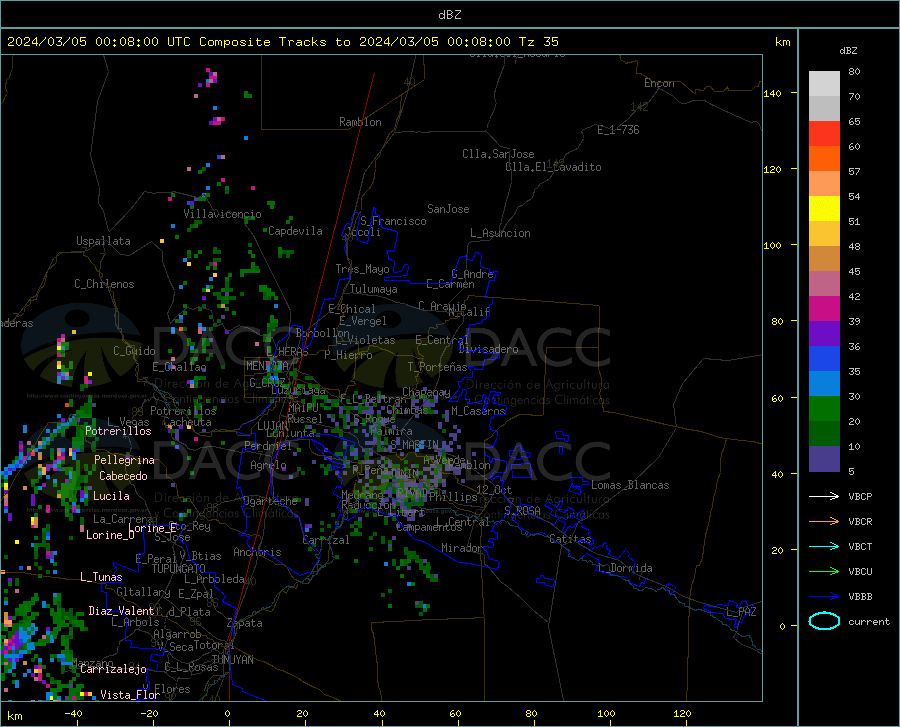The image size is (900, 727).
Task: Click the Clla.SanJose label
Action: [498, 154]
